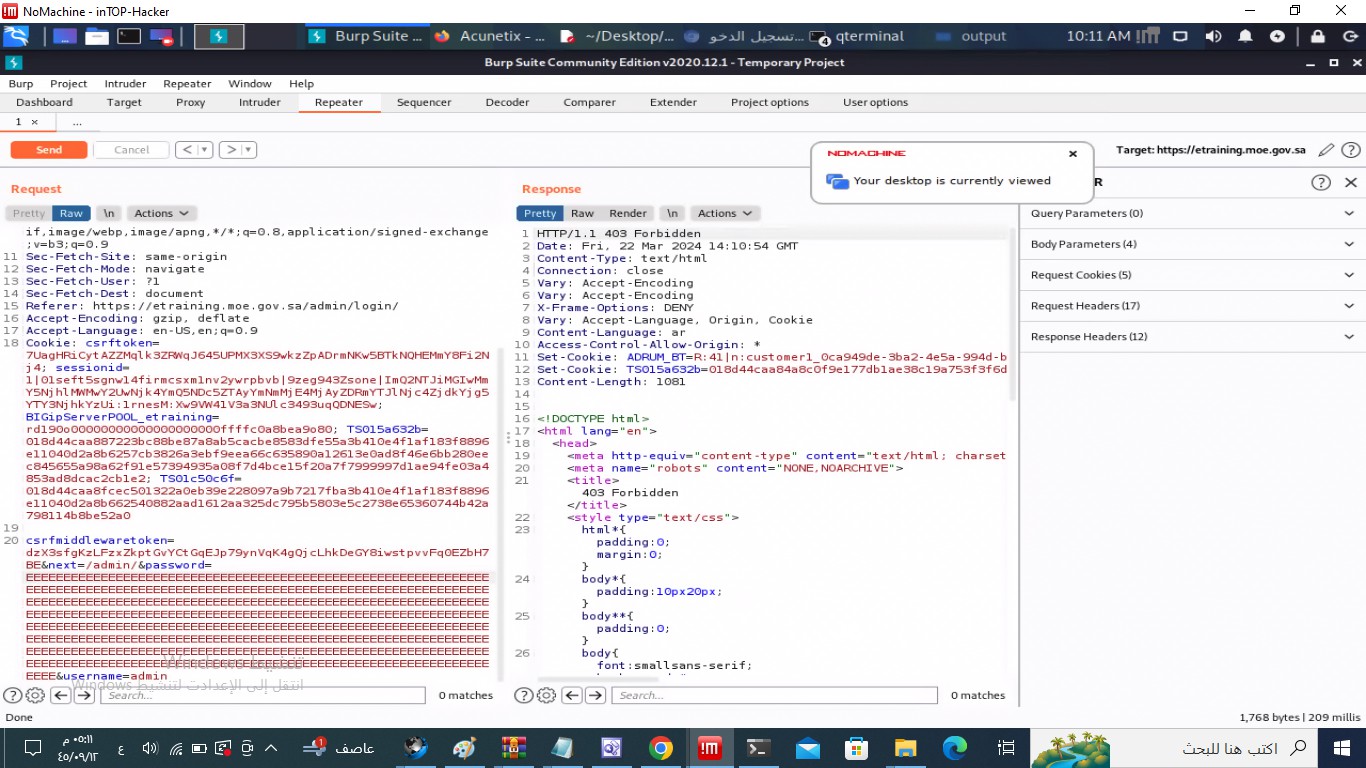Image resolution: width=1366 pixels, height=768 pixels.
Task: Go to next request in history
Action: click(231, 150)
